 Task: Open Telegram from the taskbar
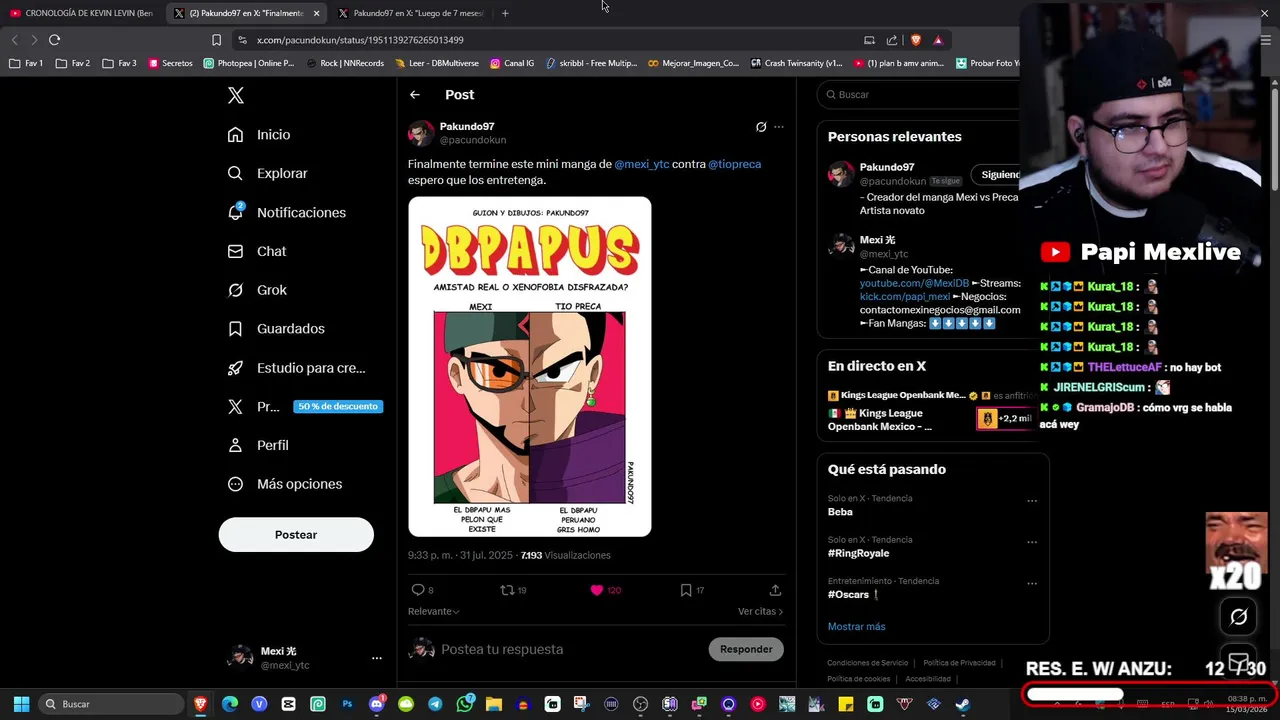(x=435, y=704)
